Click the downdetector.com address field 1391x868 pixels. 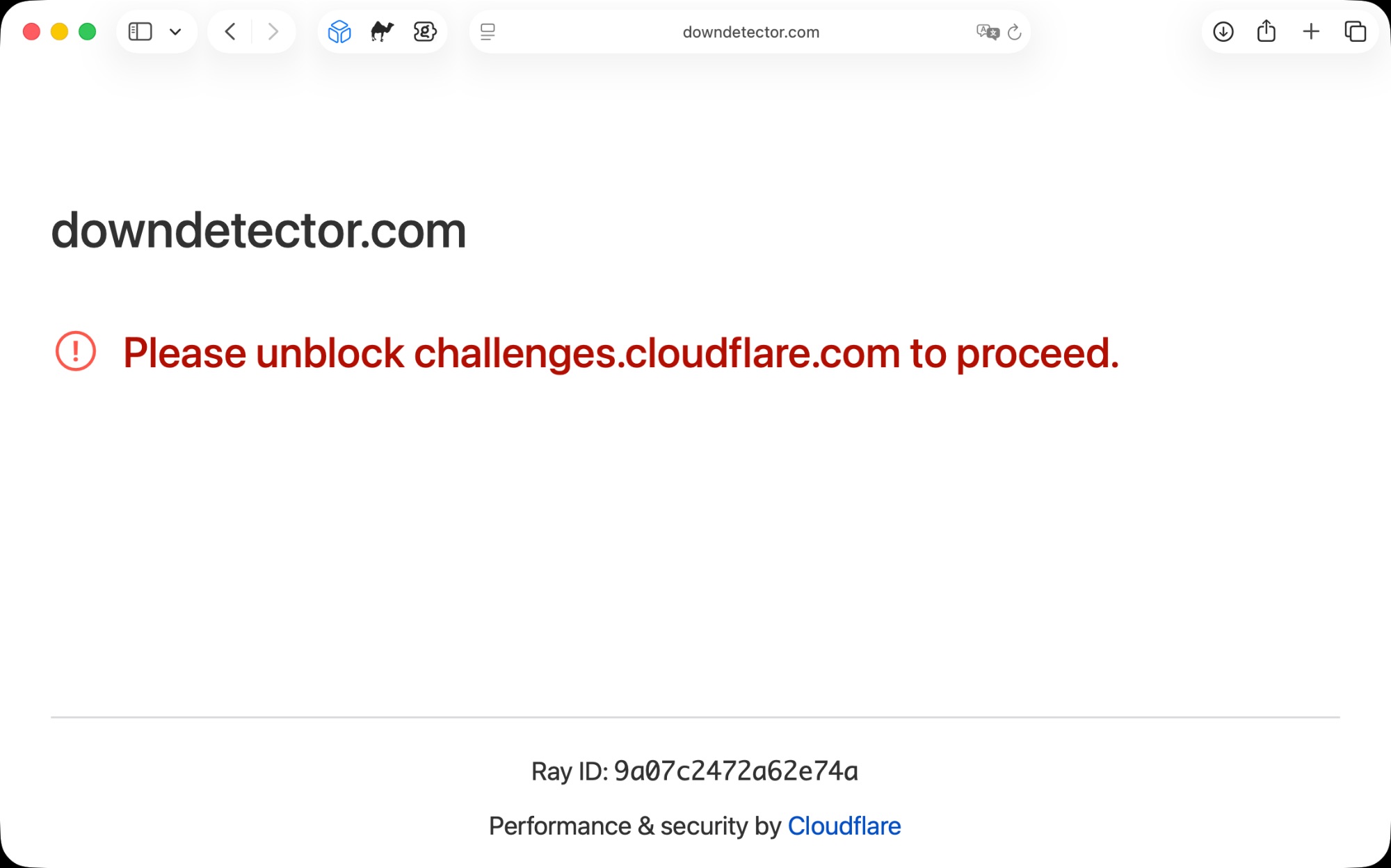[x=750, y=32]
